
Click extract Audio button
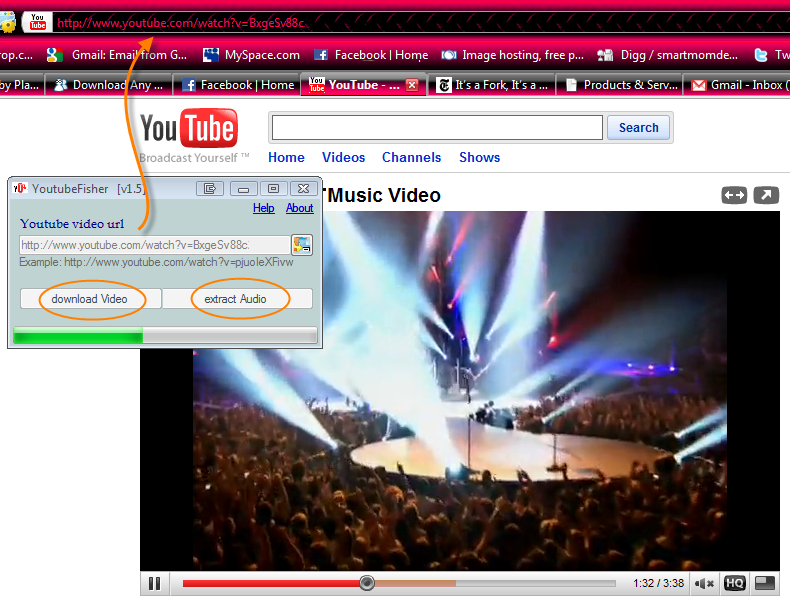[x=237, y=299]
